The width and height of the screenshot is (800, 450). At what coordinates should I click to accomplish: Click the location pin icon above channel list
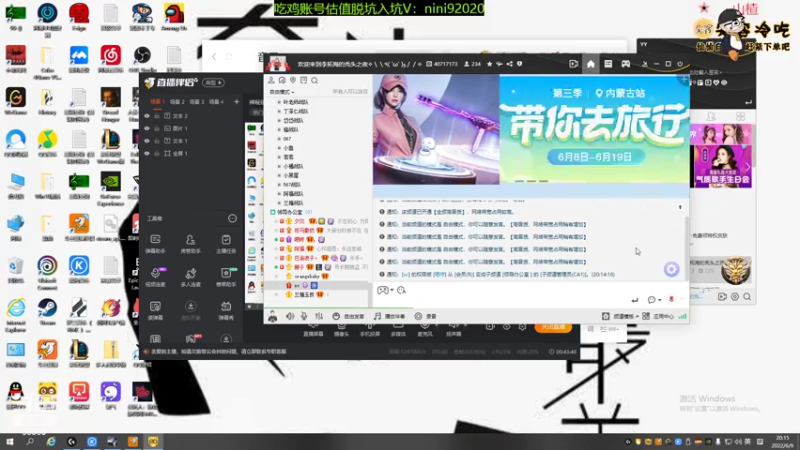tap(293, 80)
